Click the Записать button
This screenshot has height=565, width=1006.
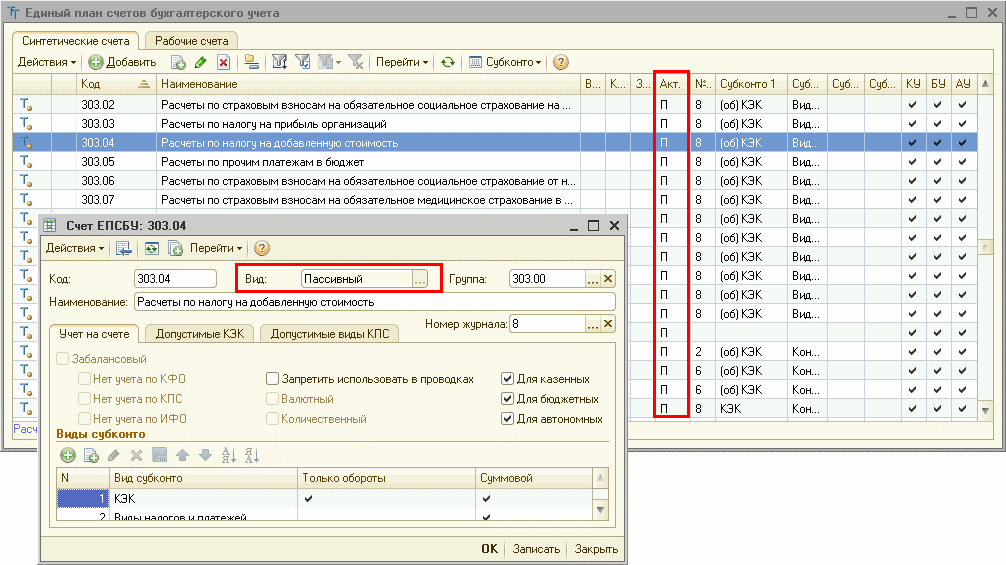tap(536, 549)
